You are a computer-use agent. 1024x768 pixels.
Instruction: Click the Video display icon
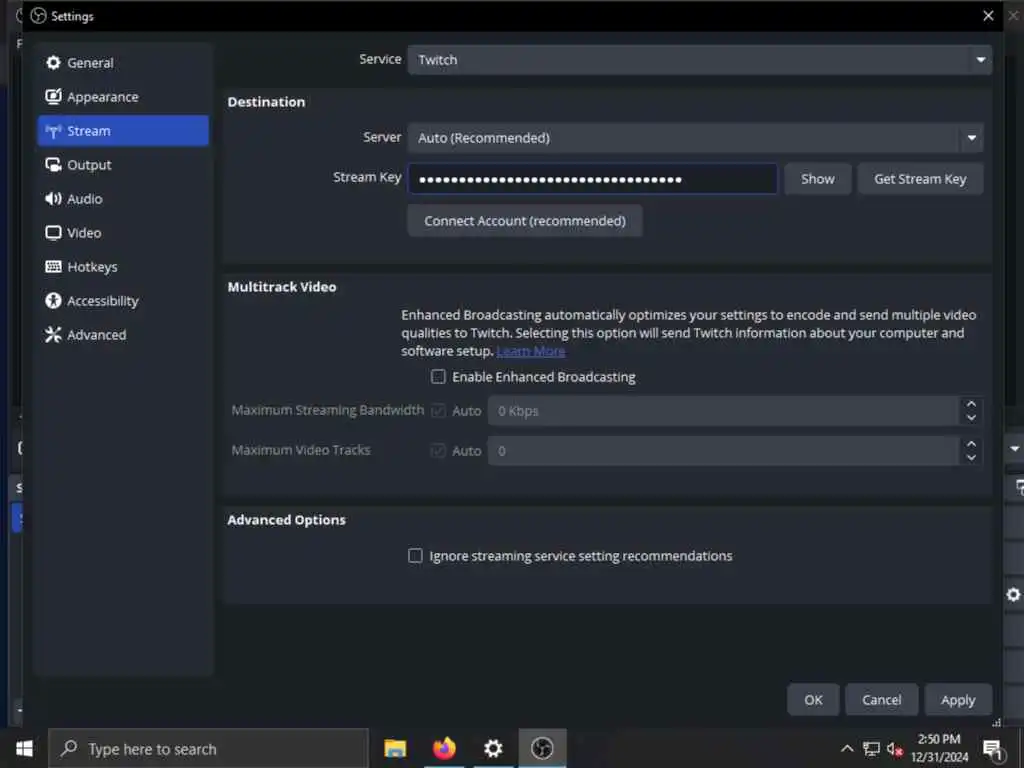(53, 232)
